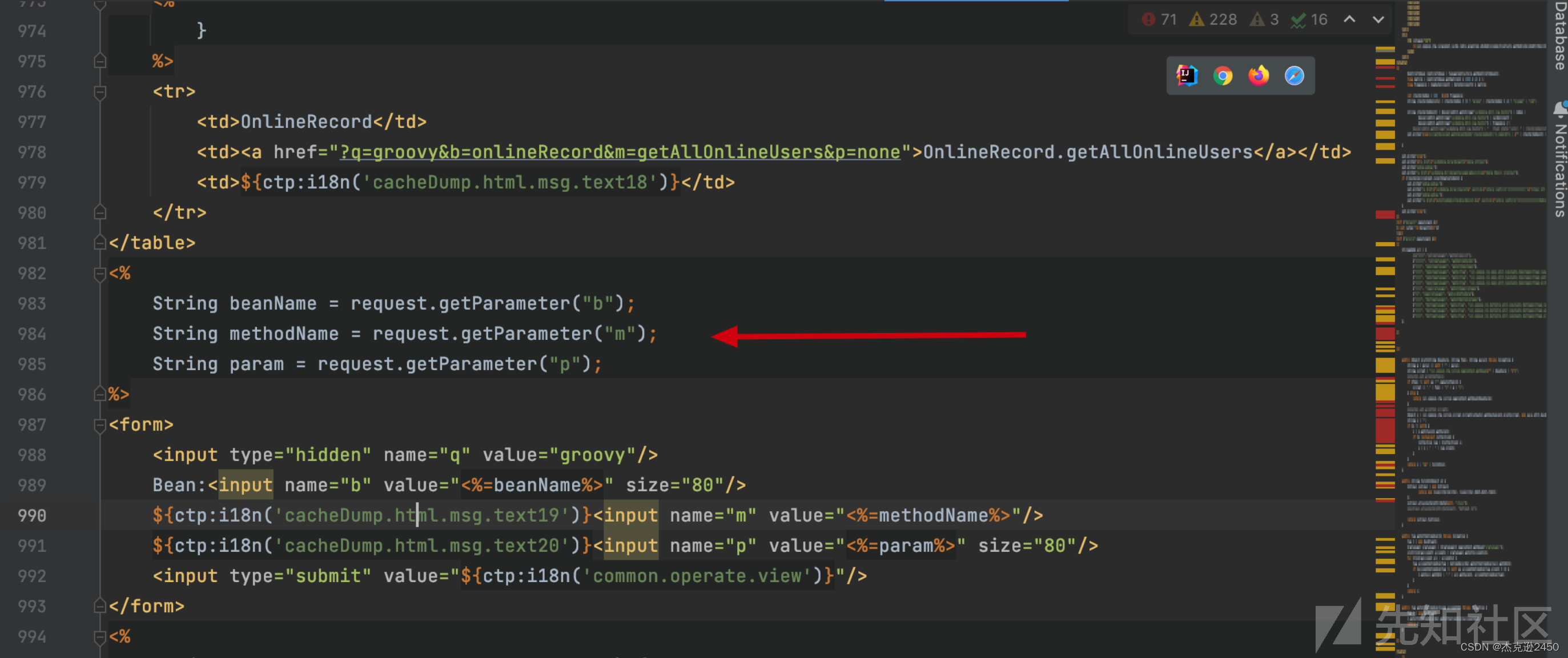The height and width of the screenshot is (658, 1568).
Task: Show the 228 warnings indicator
Action: tap(1213, 19)
